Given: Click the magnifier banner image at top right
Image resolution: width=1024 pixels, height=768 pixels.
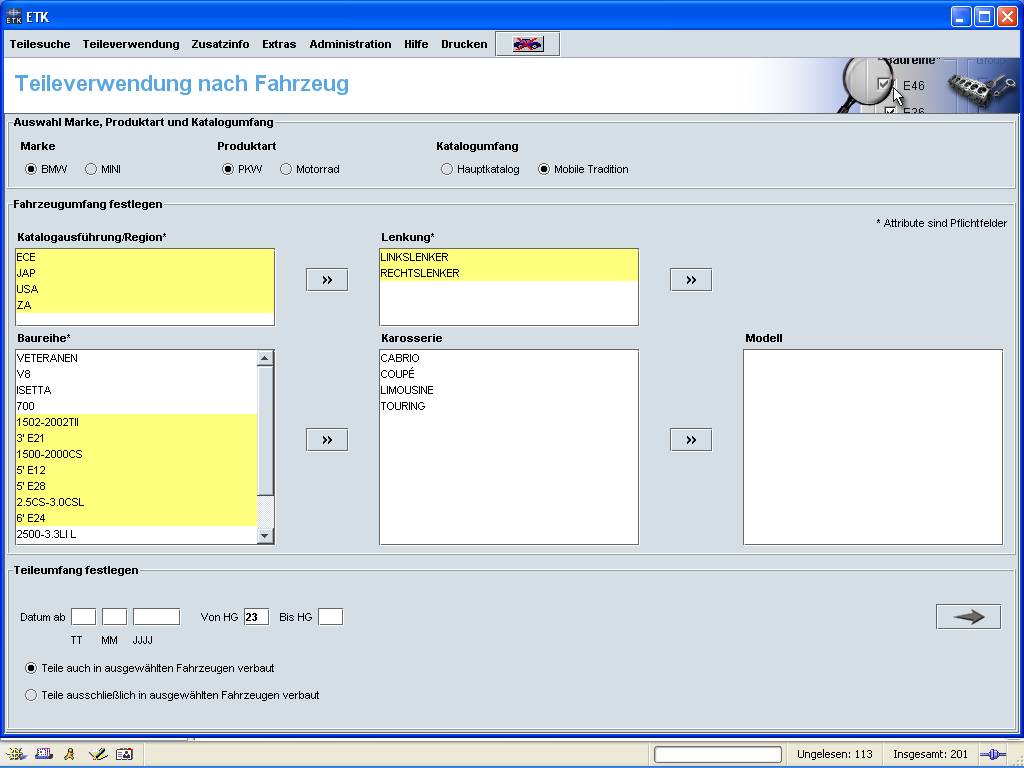Looking at the screenshot, I should (927, 86).
